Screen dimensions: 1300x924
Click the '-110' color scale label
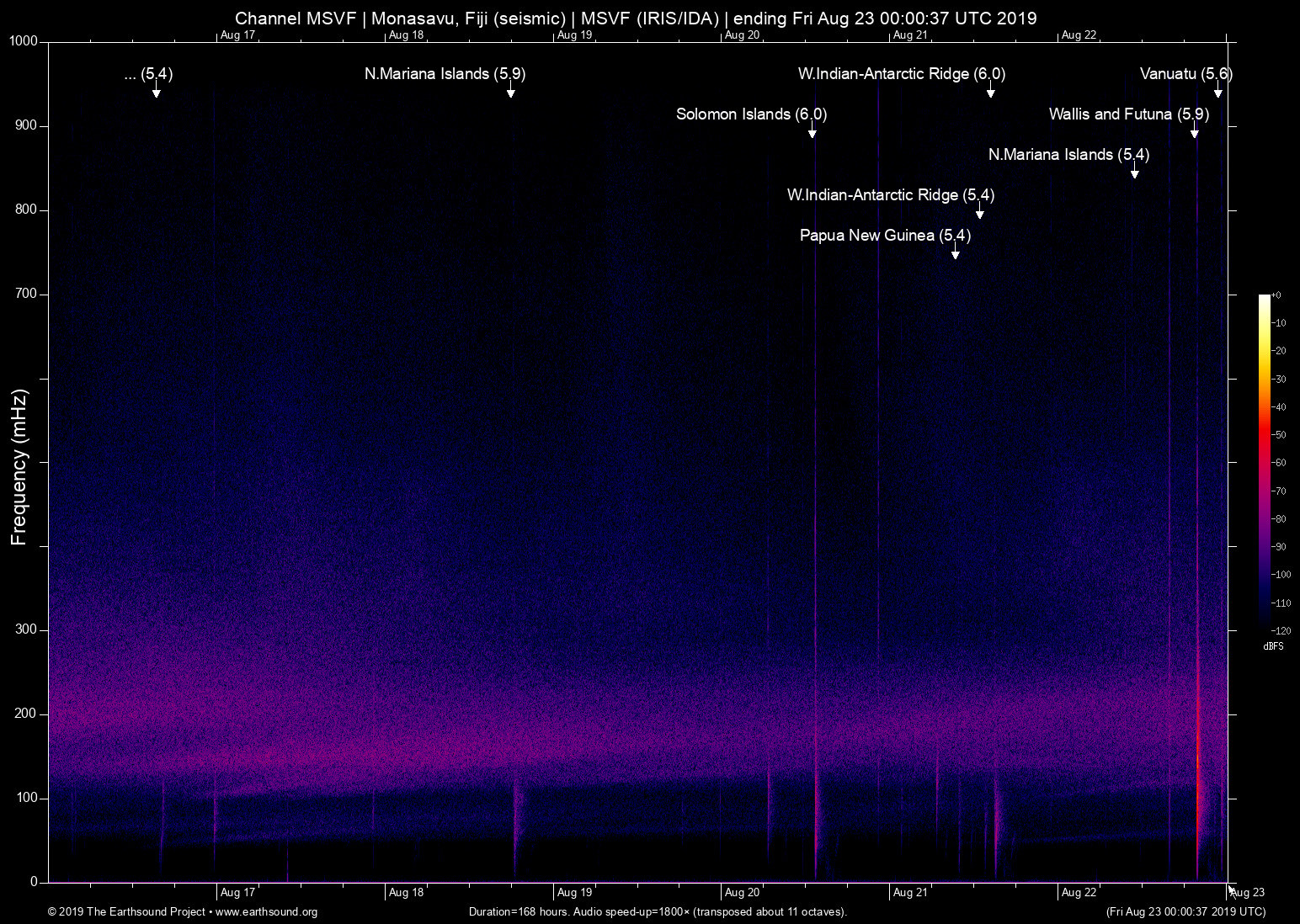pyautogui.click(x=1281, y=603)
